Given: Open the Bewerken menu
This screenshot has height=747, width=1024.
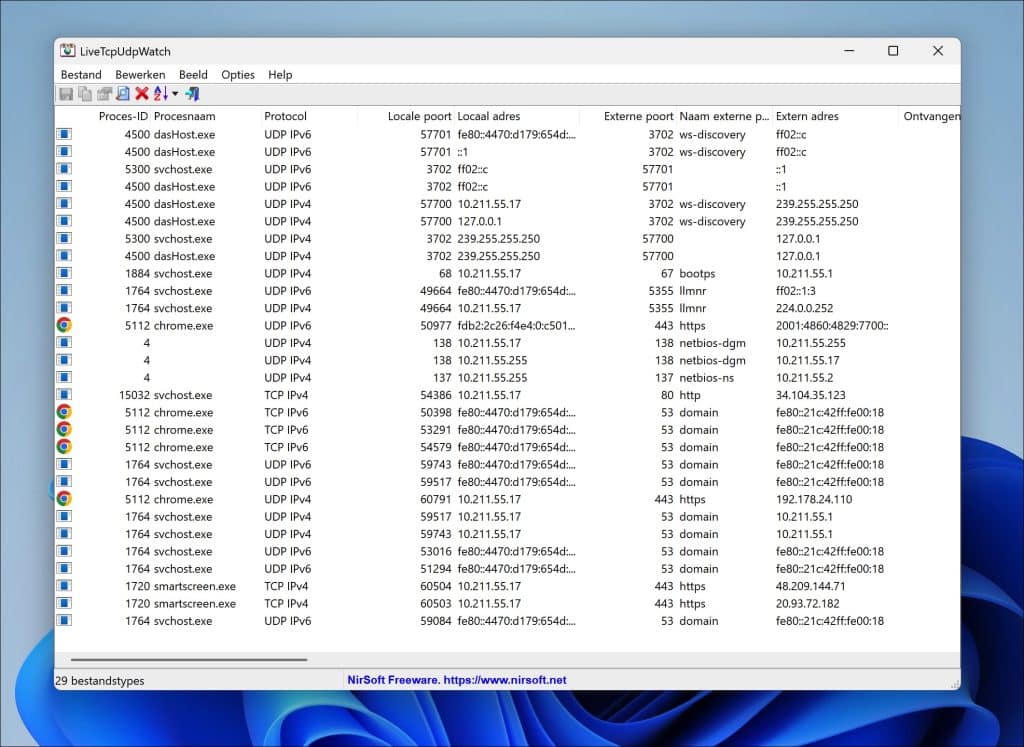Looking at the screenshot, I should click(140, 74).
